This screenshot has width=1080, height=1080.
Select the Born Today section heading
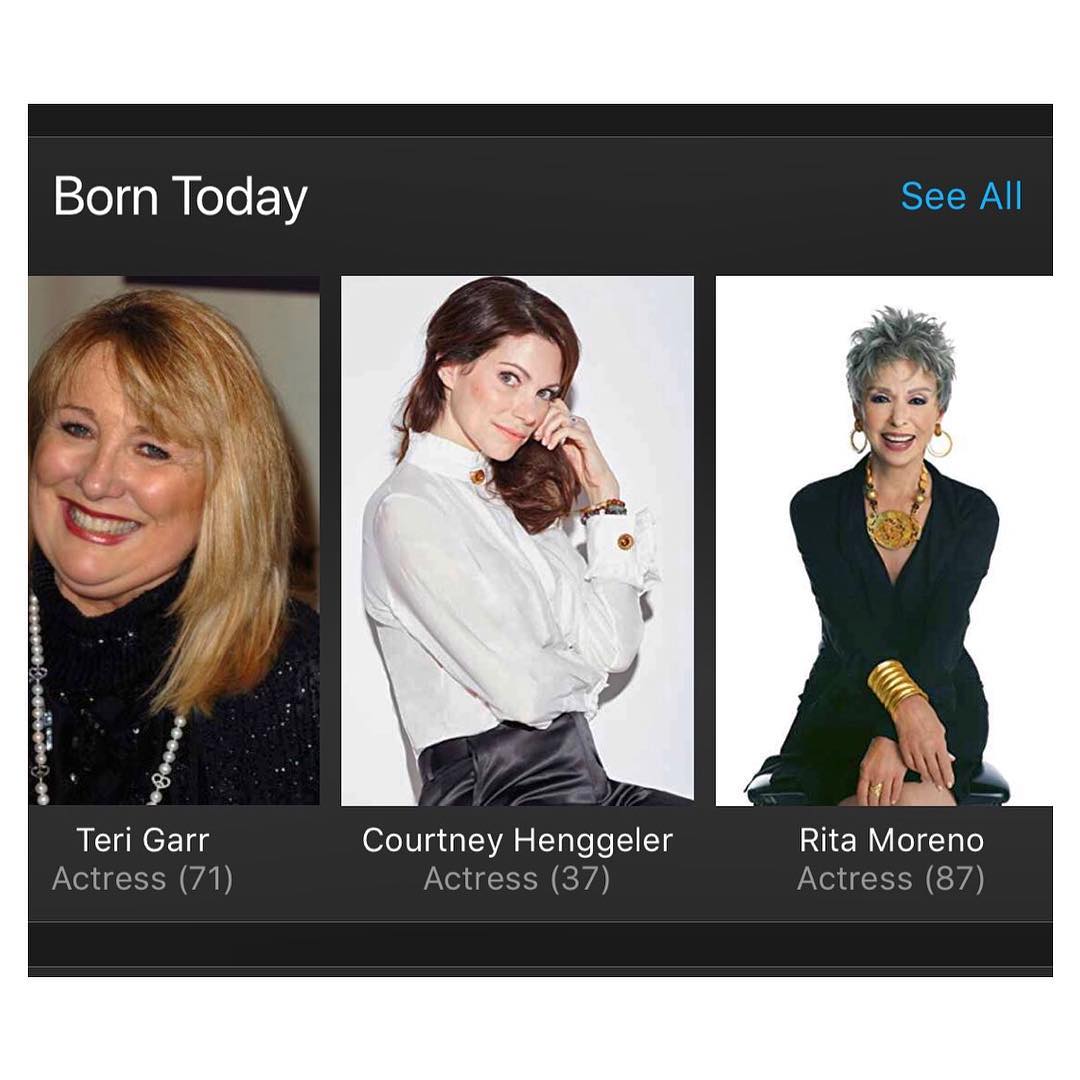[180, 197]
